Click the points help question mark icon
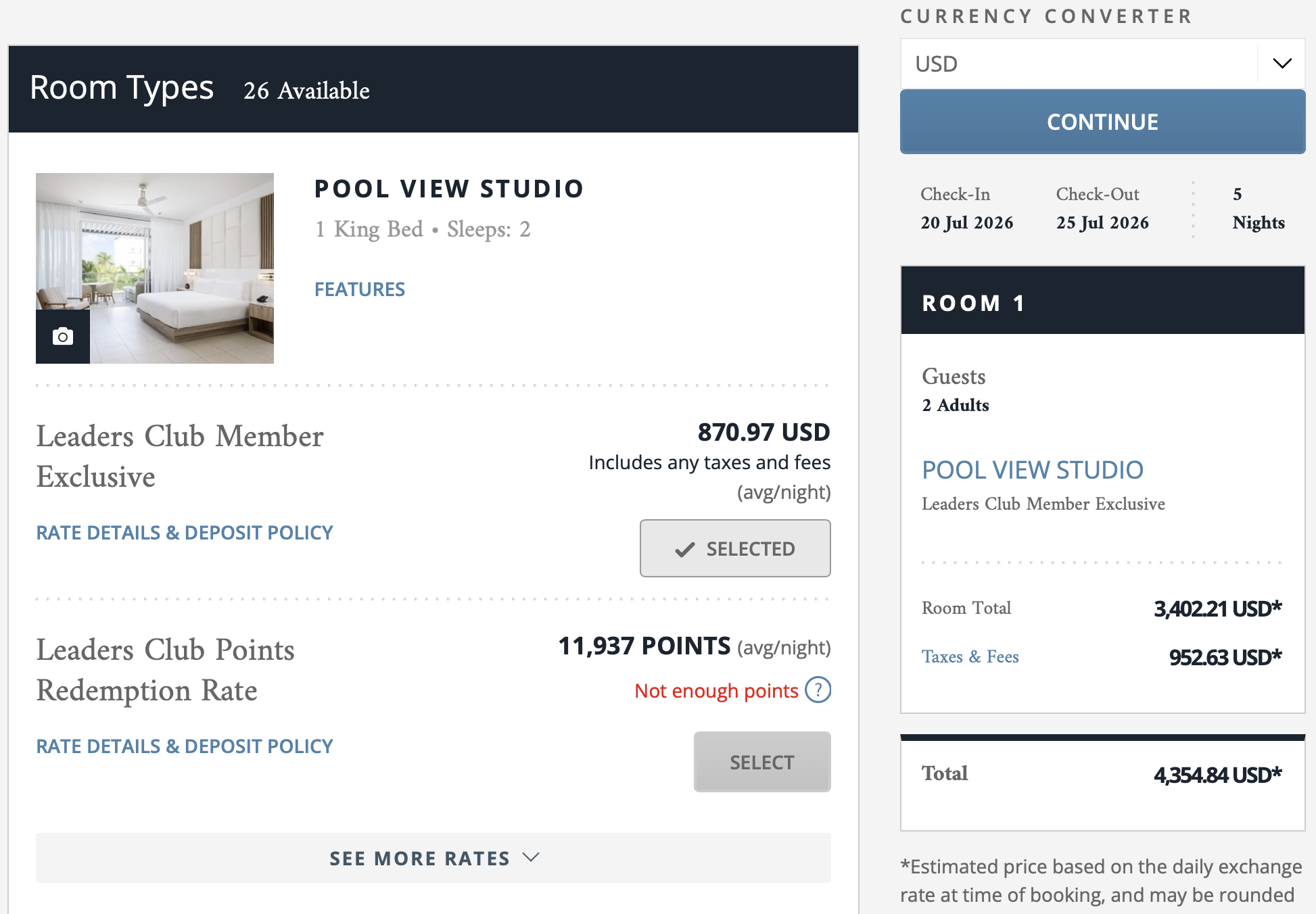 818,690
